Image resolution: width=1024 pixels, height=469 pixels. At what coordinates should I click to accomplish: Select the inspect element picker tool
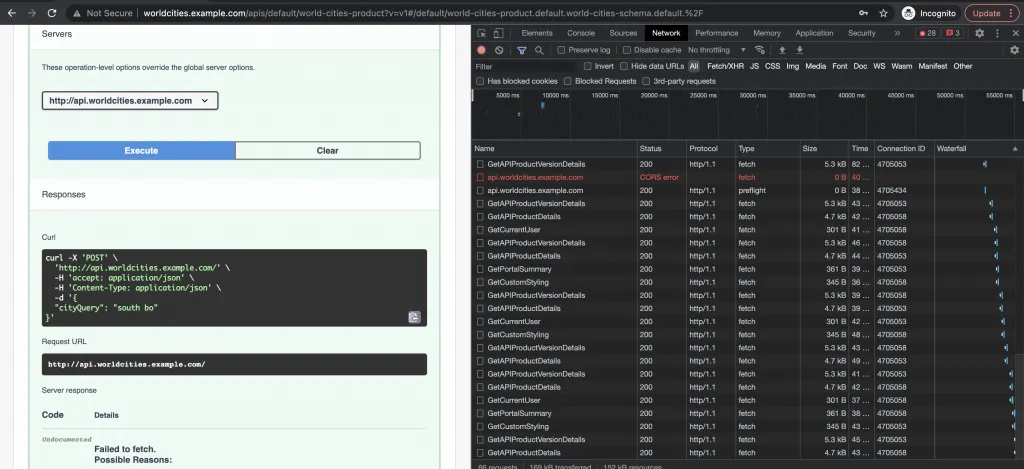coord(481,33)
